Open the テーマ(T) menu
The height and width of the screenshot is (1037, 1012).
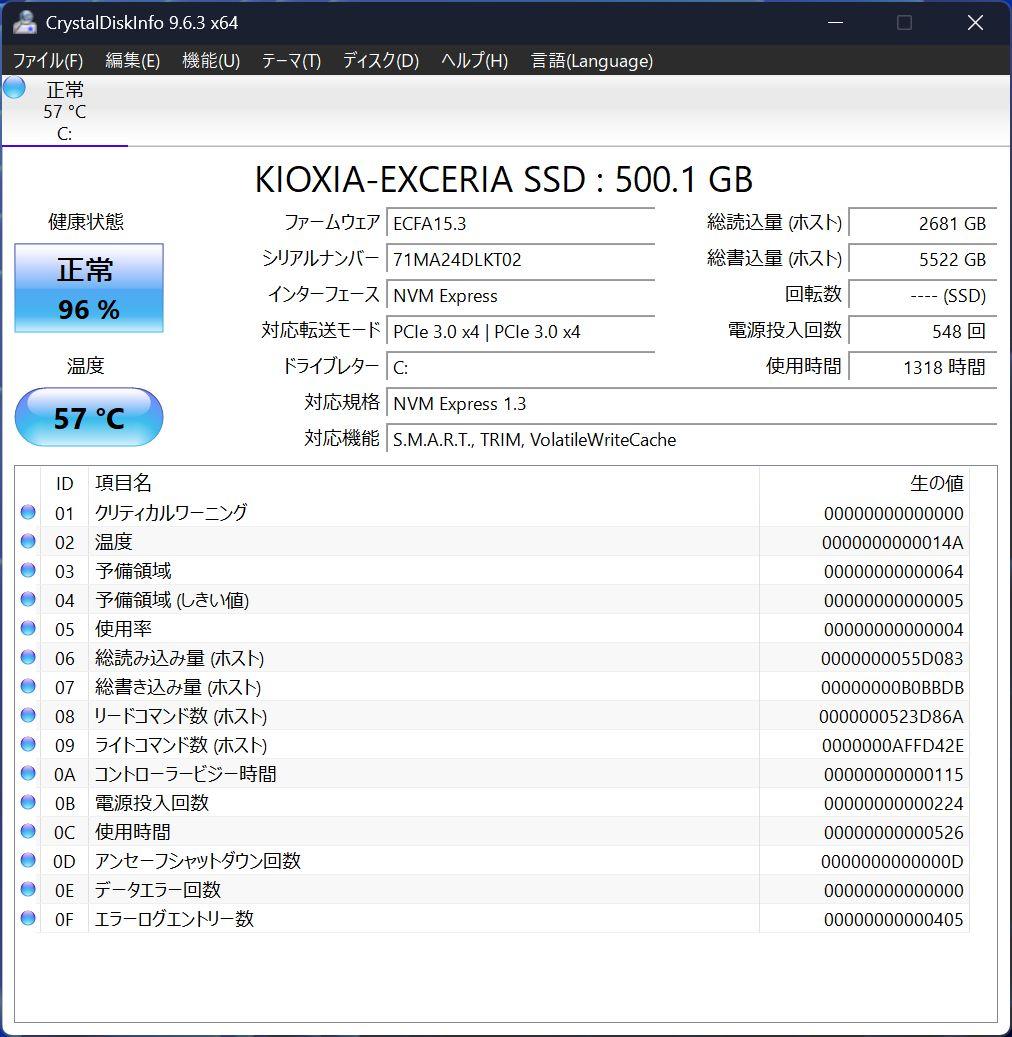290,61
